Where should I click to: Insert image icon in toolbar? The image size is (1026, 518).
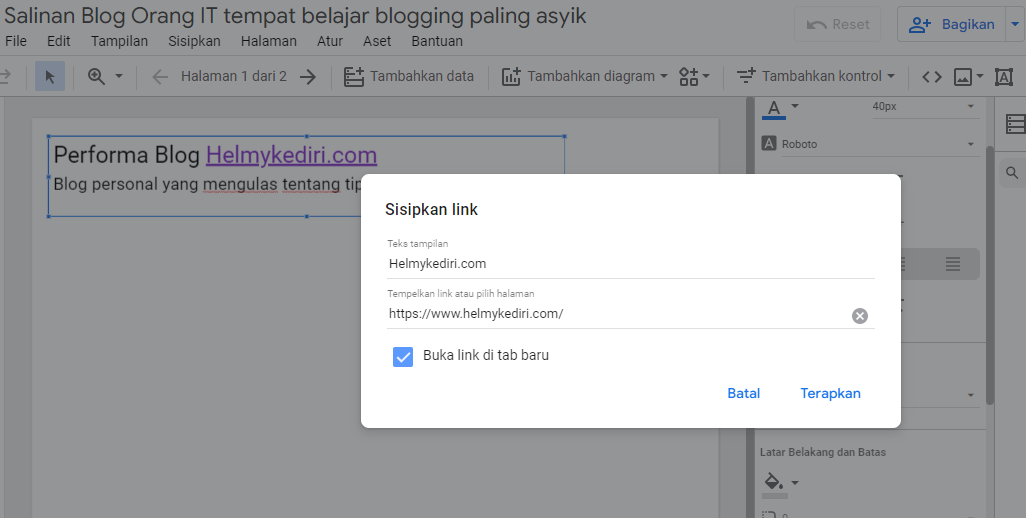963,77
